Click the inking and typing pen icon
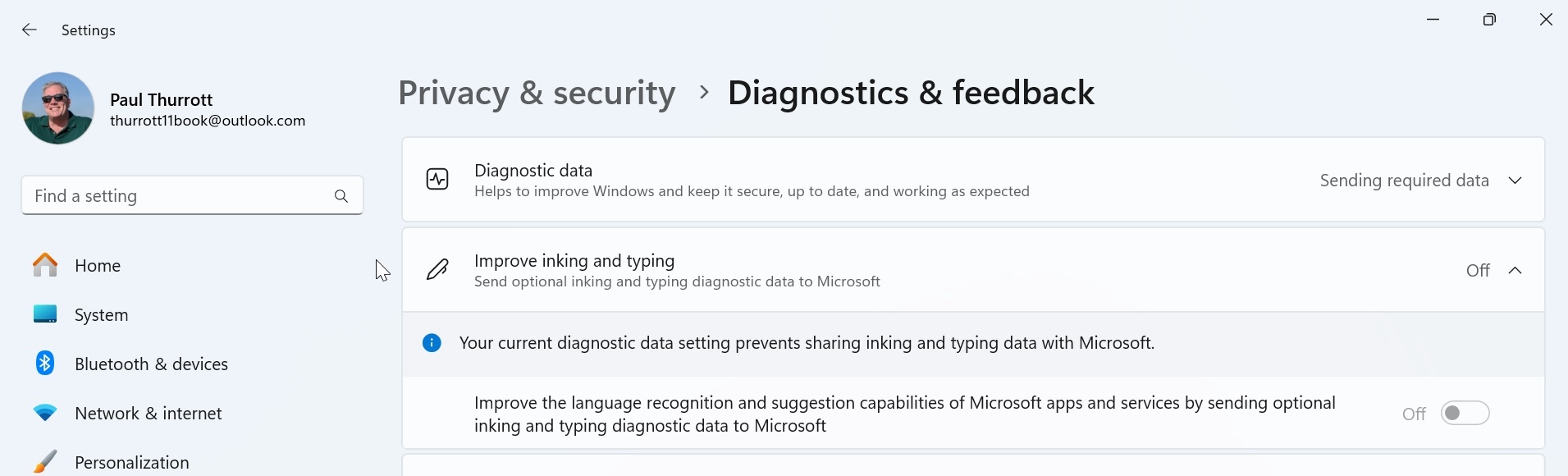The height and width of the screenshot is (476, 1568). (x=437, y=270)
